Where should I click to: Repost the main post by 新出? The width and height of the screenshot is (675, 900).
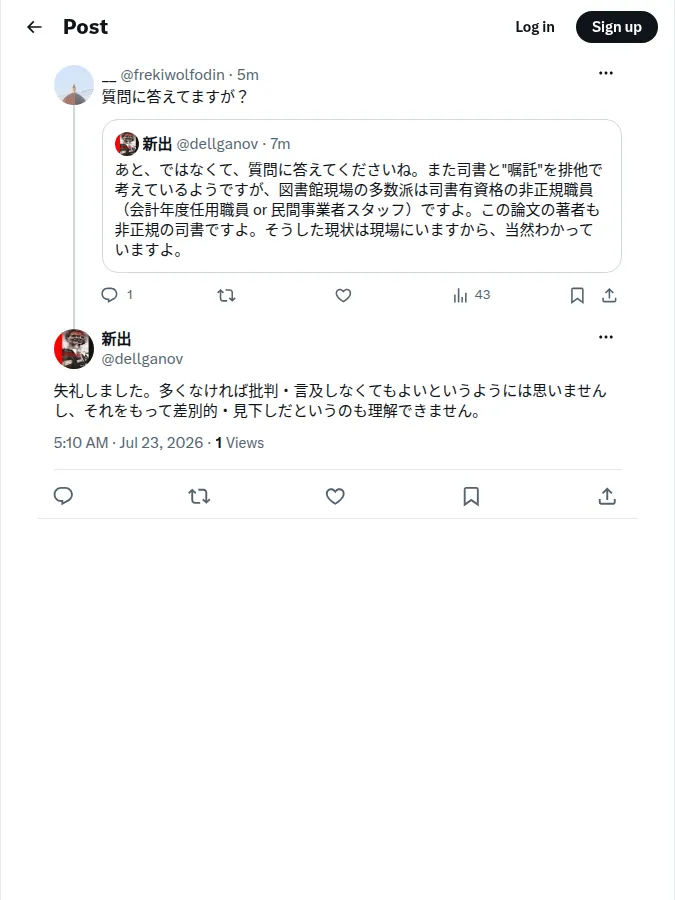(199, 496)
